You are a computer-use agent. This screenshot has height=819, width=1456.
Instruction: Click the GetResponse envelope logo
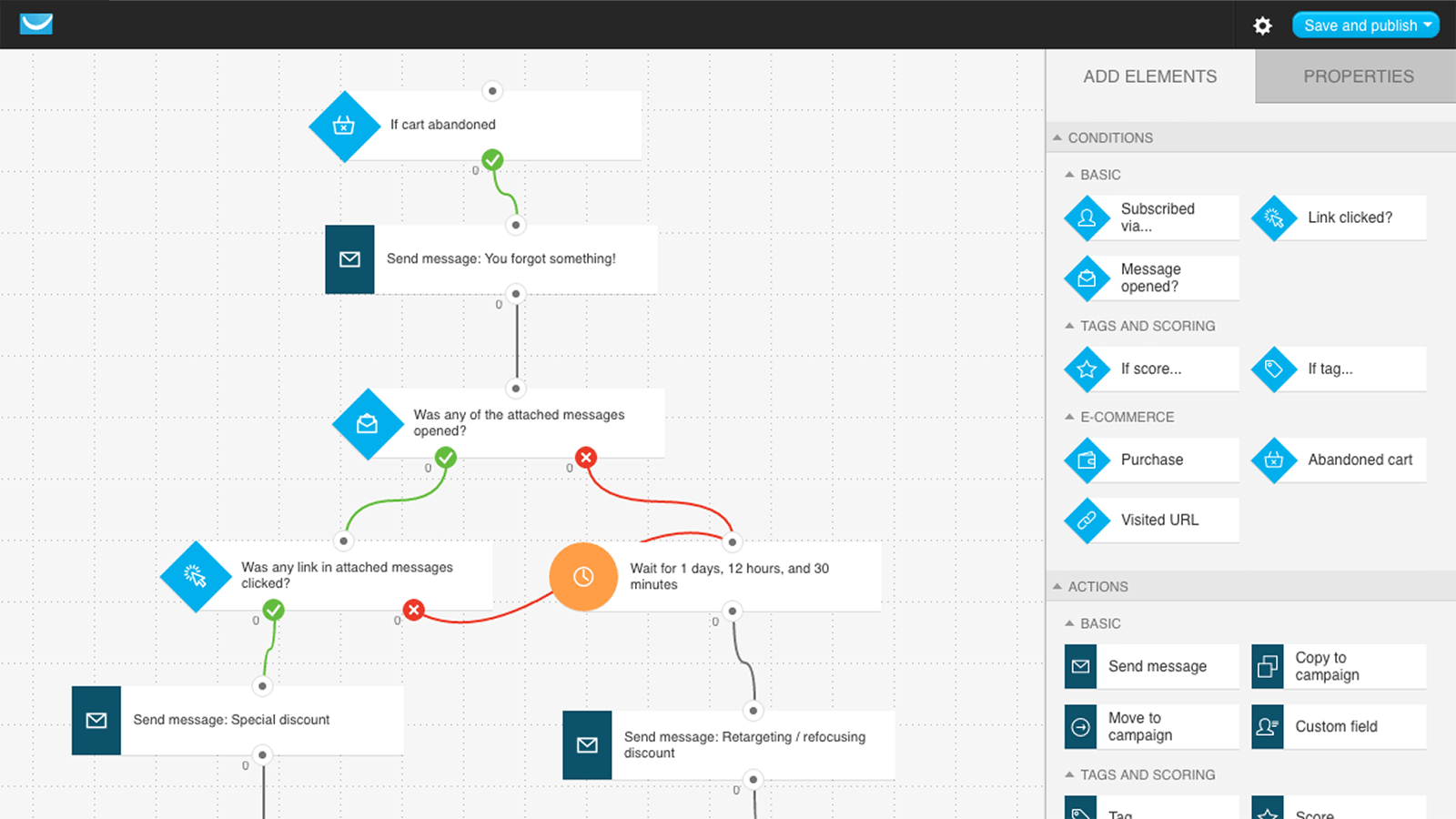tap(36, 24)
